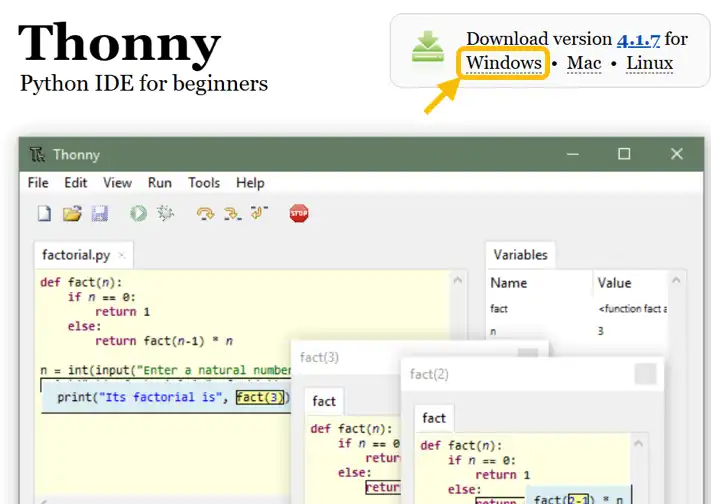Viewport: 711px width, 504px height.
Task: Maximize the Thonny window
Action: [x=624, y=154]
